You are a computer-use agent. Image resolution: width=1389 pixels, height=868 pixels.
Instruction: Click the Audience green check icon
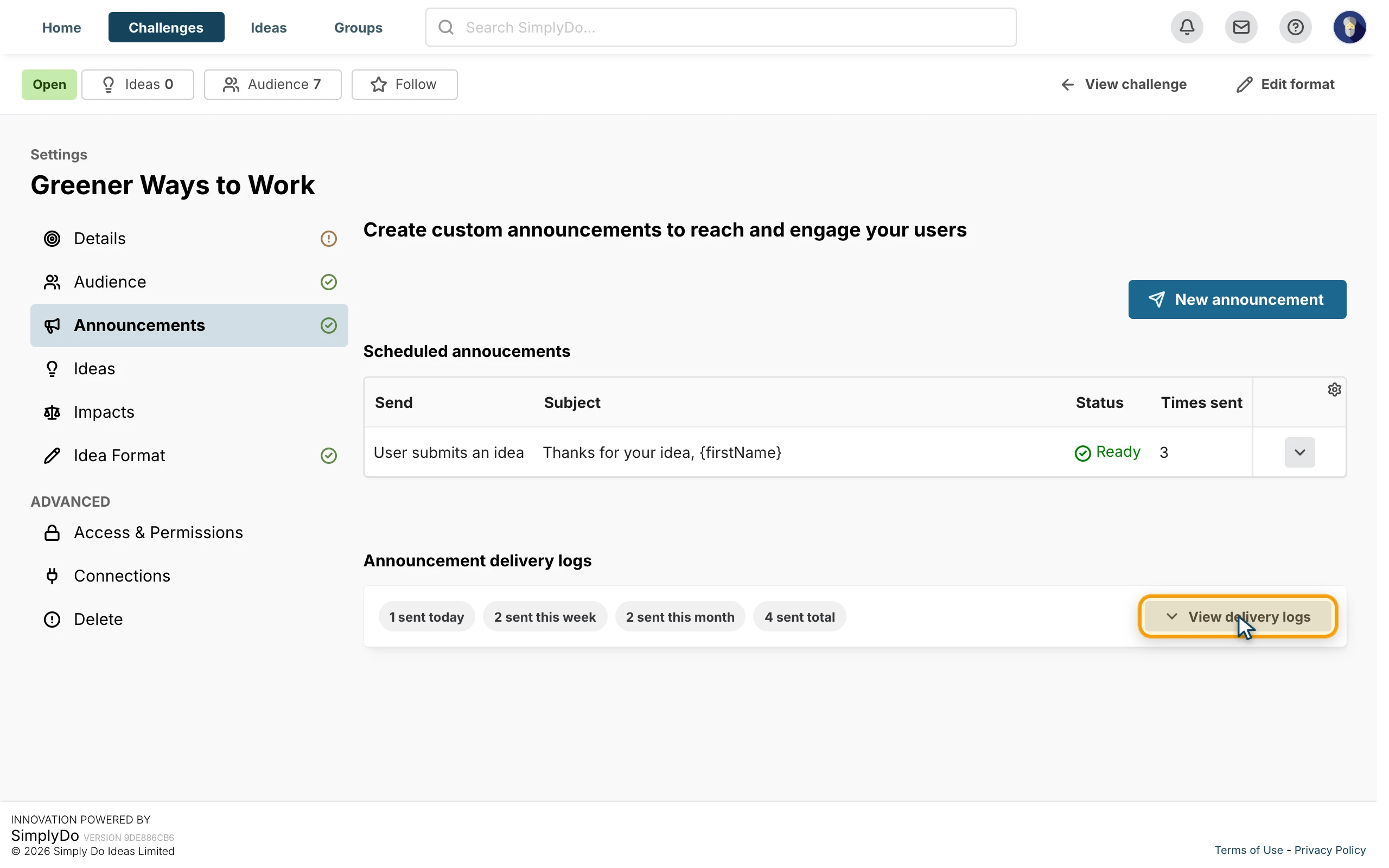point(328,282)
